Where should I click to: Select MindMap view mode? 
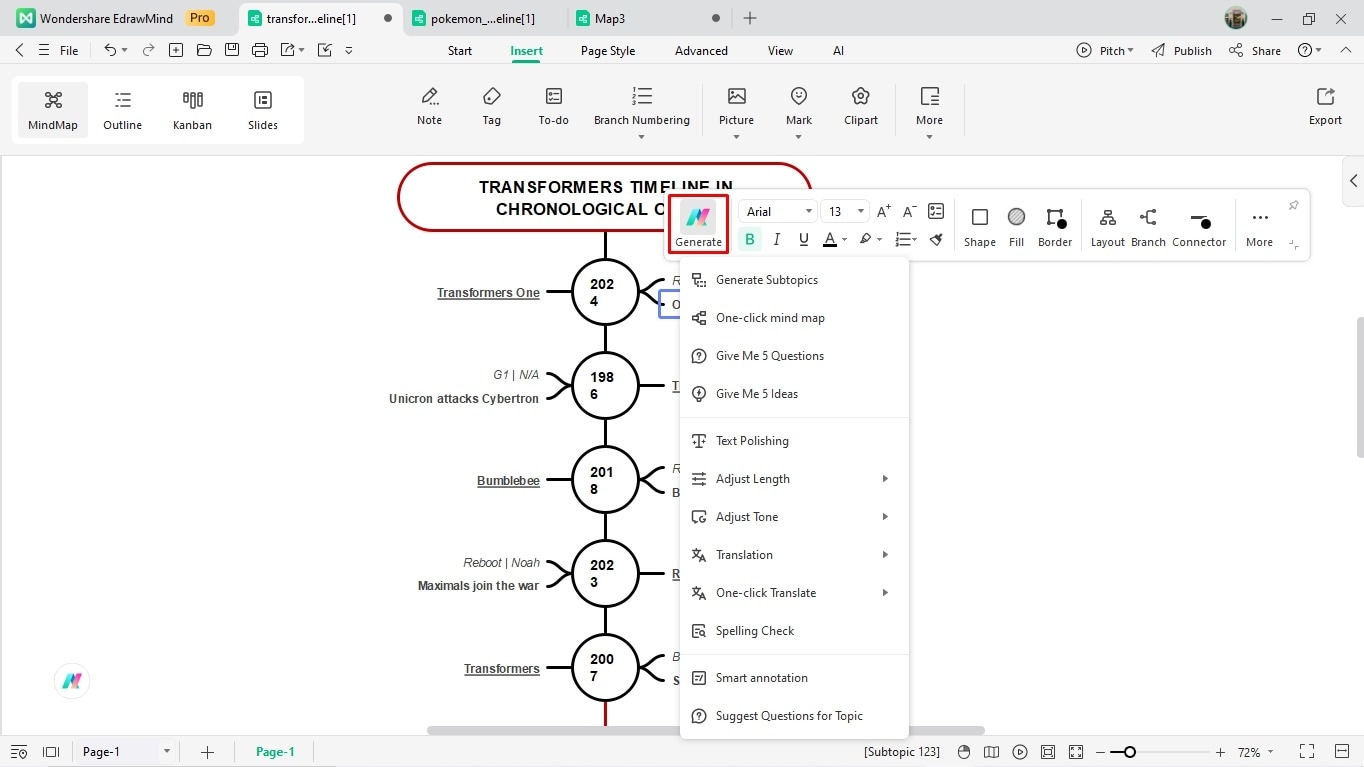pyautogui.click(x=53, y=110)
